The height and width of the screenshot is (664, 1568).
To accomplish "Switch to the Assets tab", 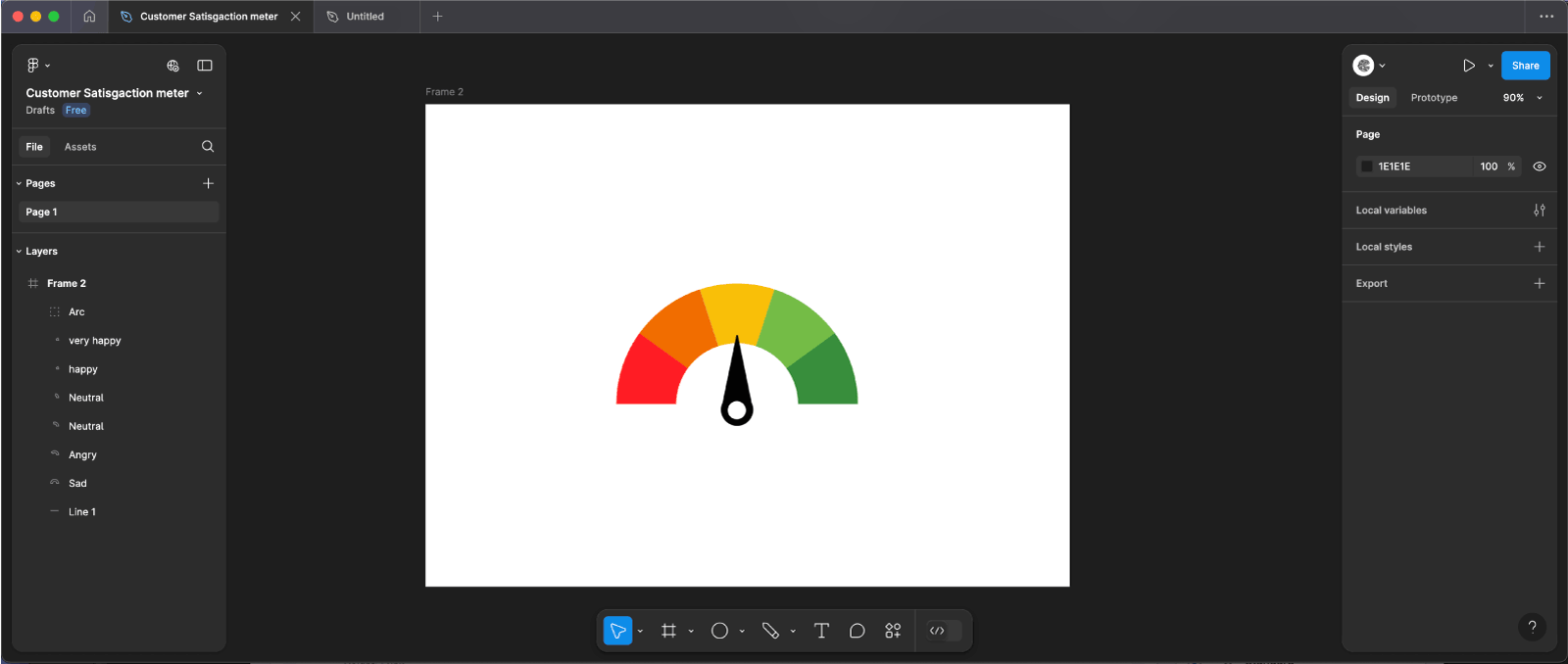I will [80, 147].
